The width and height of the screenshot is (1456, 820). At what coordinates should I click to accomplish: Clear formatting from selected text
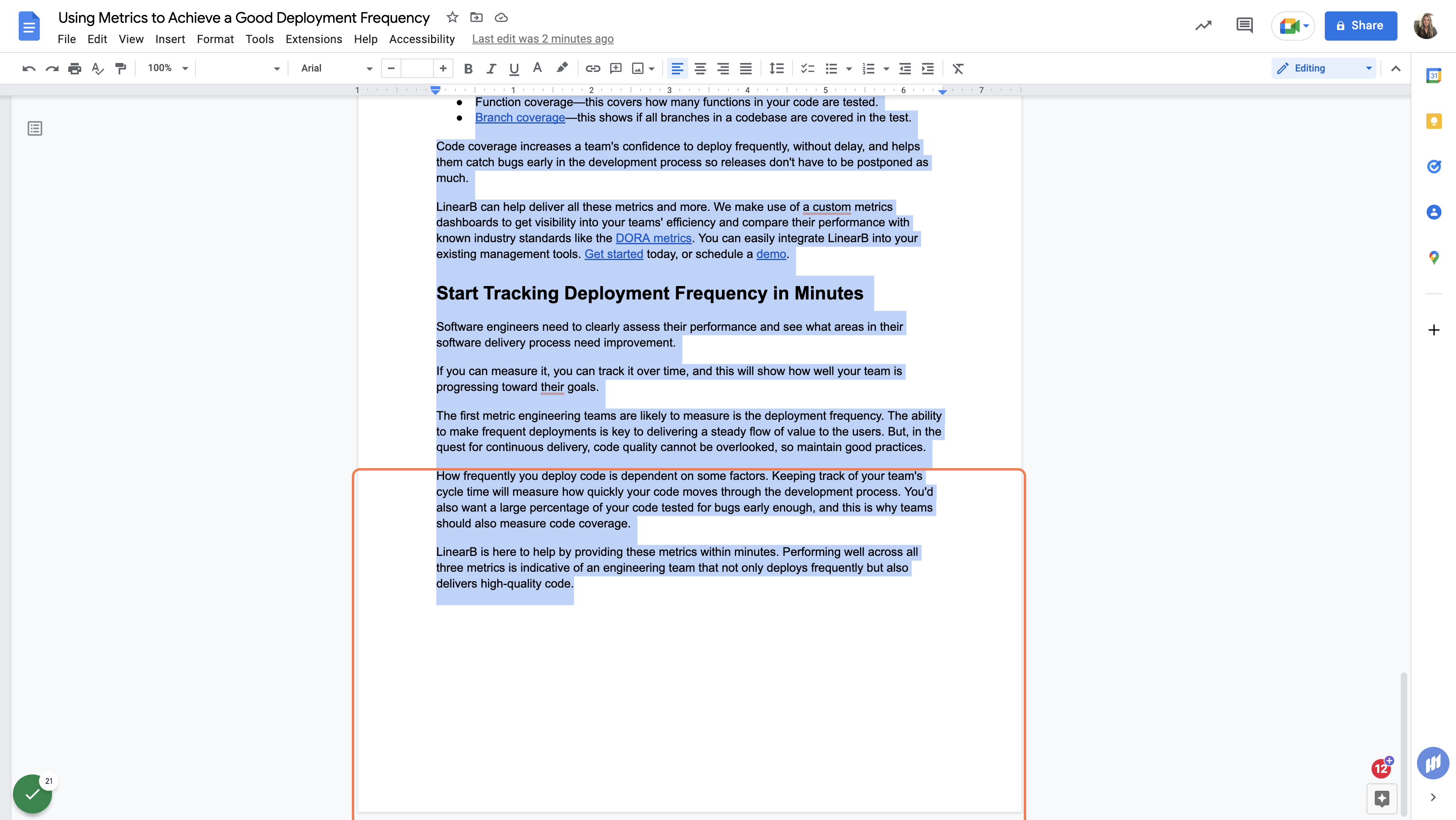click(x=958, y=68)
